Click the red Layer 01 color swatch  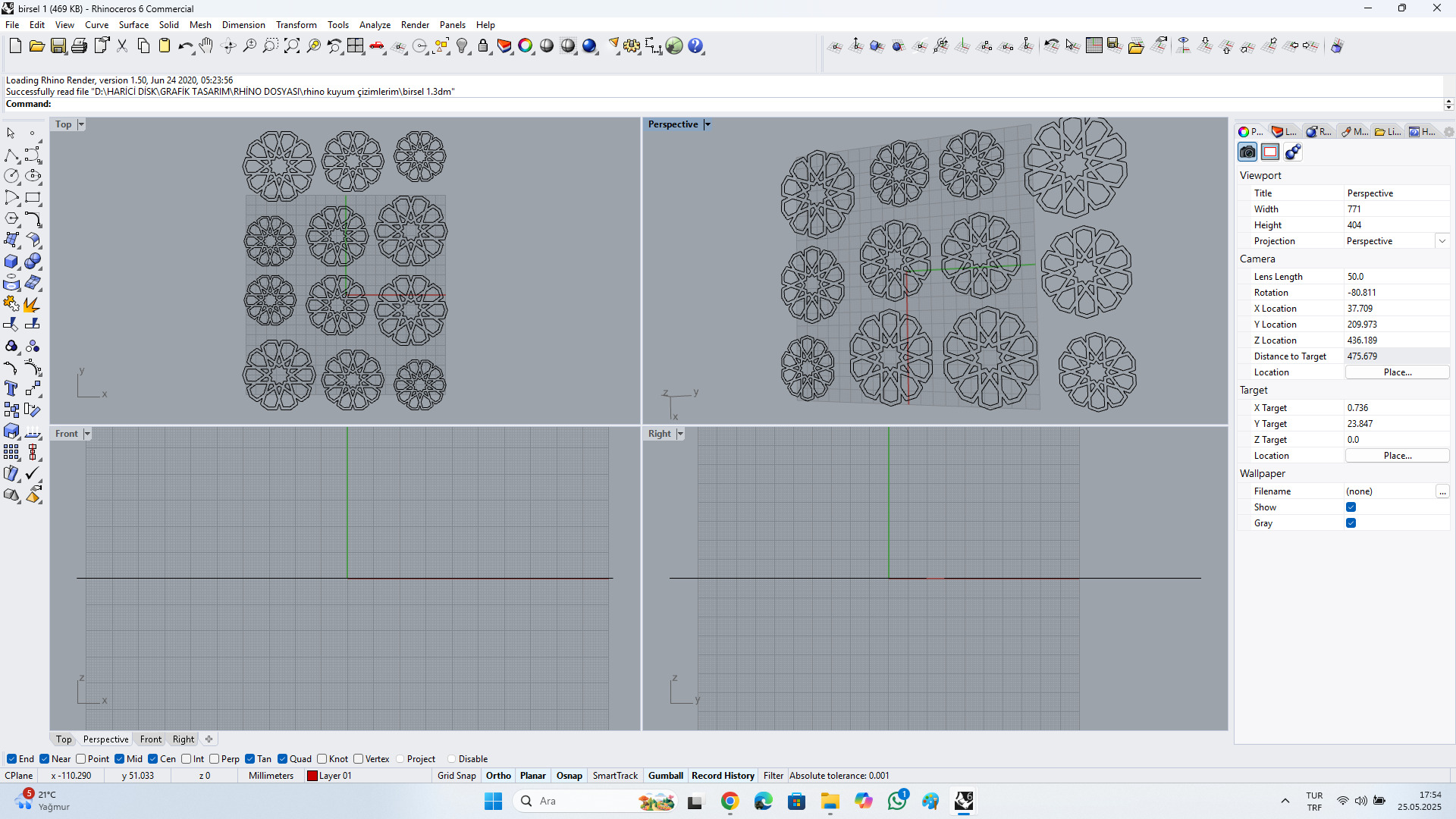(x=312, y=776)
